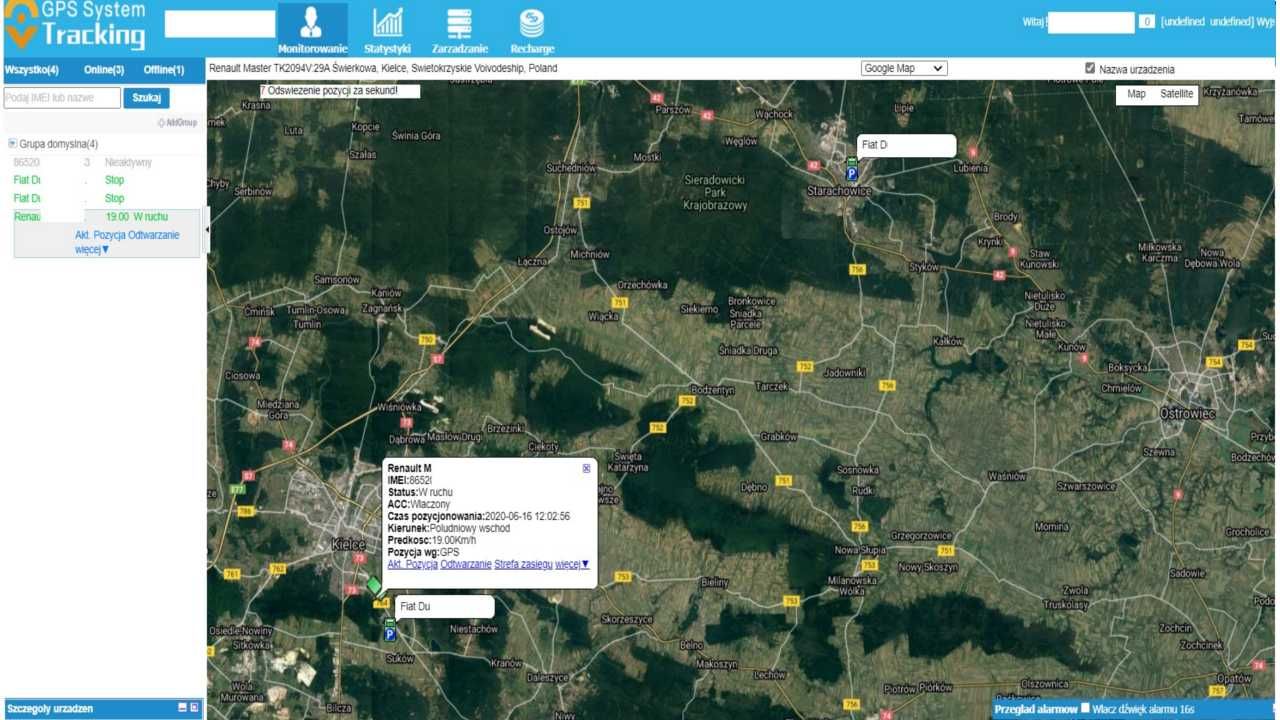Open the Zarzadzanie section

click(x=459, y=29)
